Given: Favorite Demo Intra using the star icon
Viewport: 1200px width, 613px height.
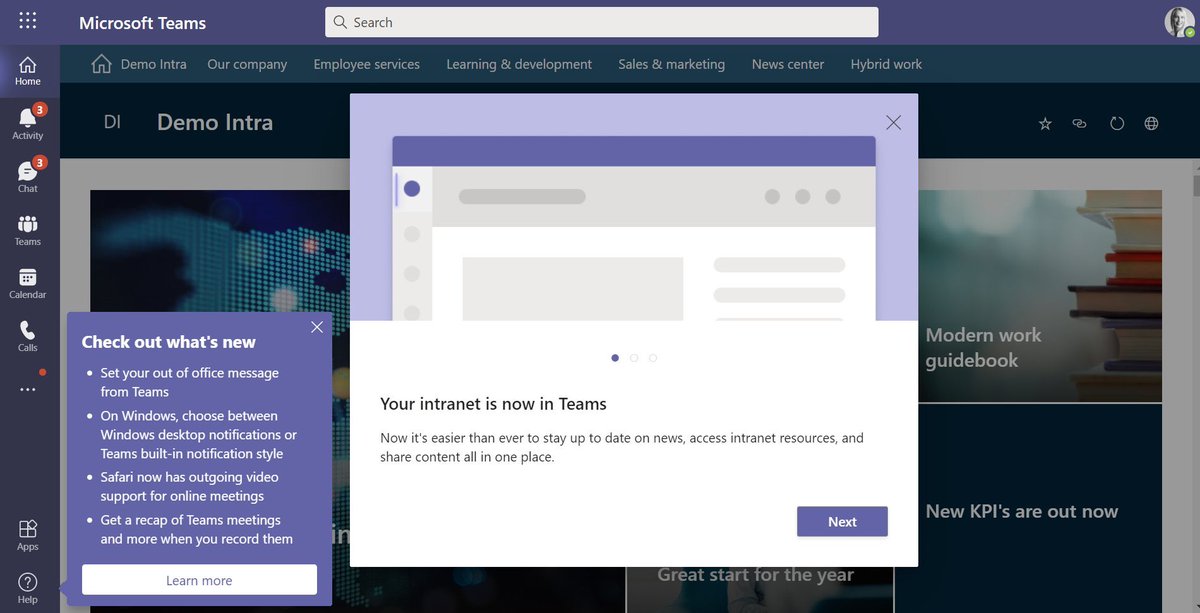Looking at the screenshot, I should (x=1045, y=123).
